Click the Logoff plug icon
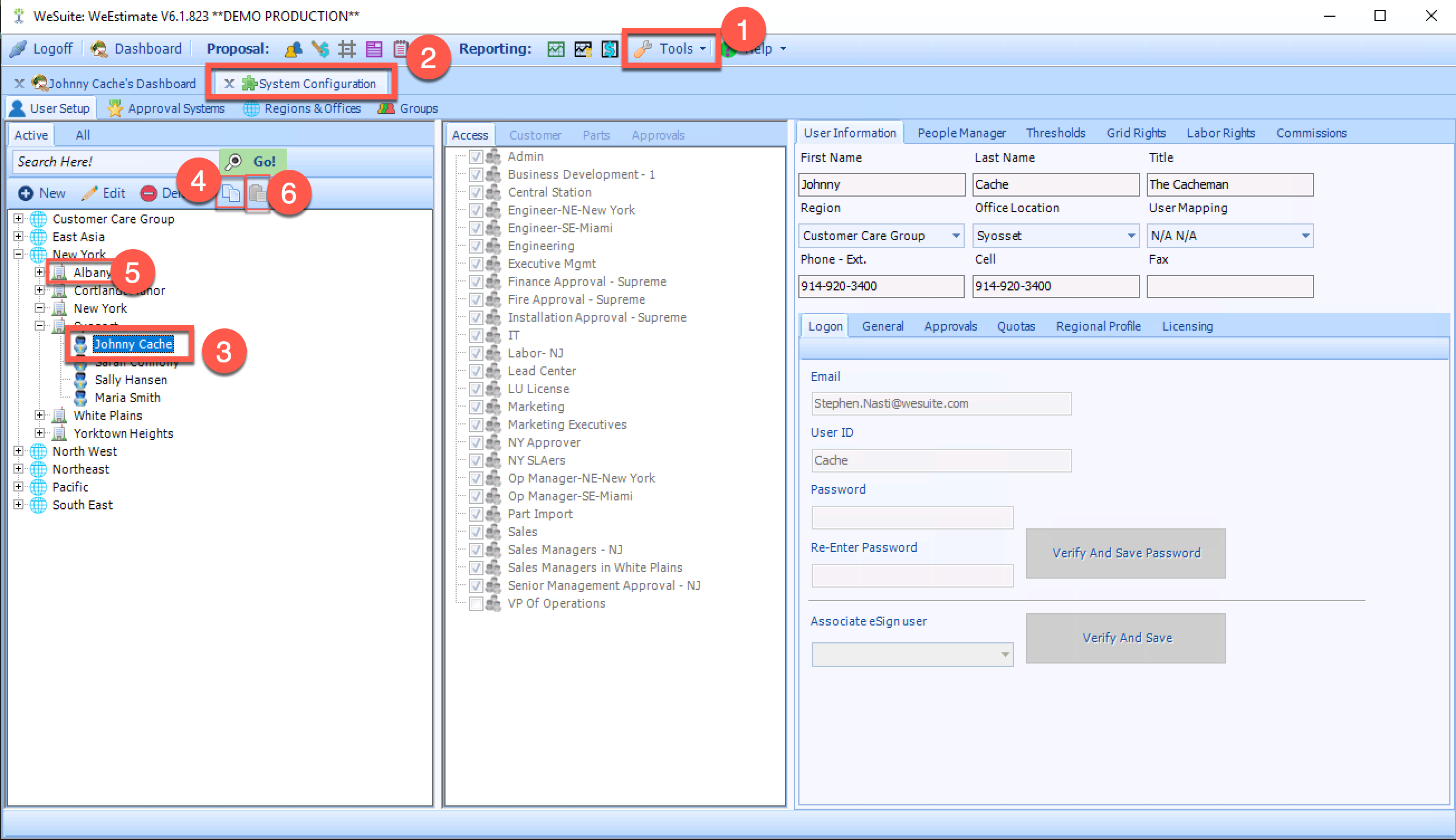 click(x=18, y=49)
